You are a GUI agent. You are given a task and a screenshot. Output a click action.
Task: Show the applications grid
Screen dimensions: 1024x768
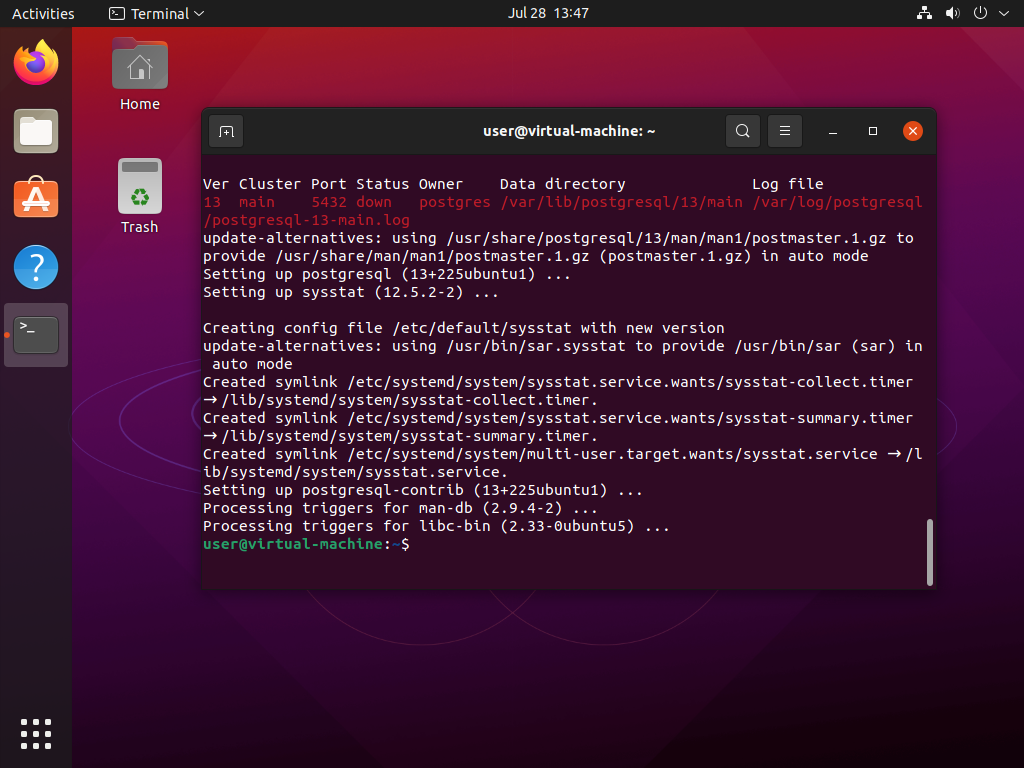point(36,733)
